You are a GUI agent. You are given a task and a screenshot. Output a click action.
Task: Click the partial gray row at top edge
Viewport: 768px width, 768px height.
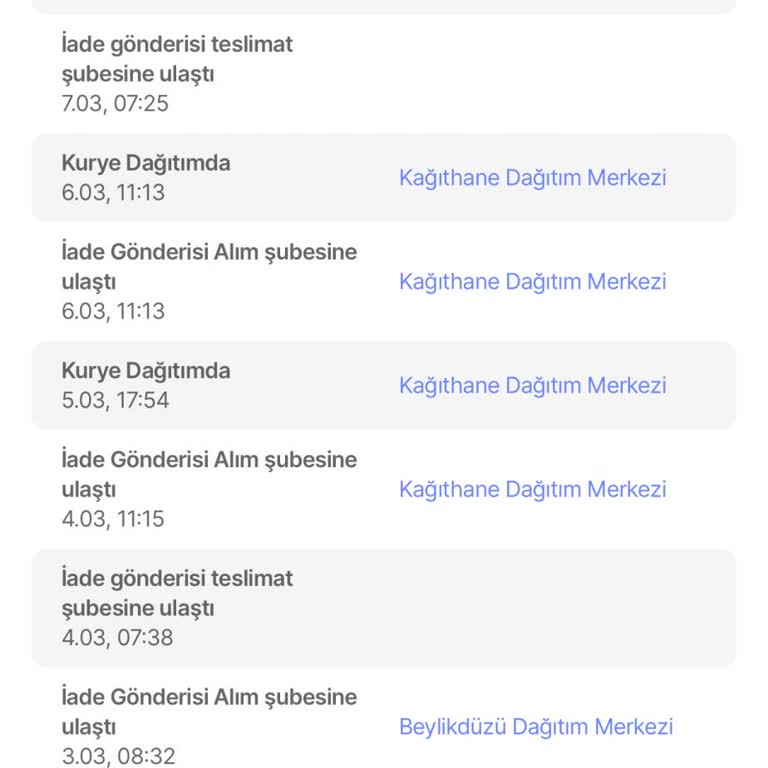[x=384, y=6]
